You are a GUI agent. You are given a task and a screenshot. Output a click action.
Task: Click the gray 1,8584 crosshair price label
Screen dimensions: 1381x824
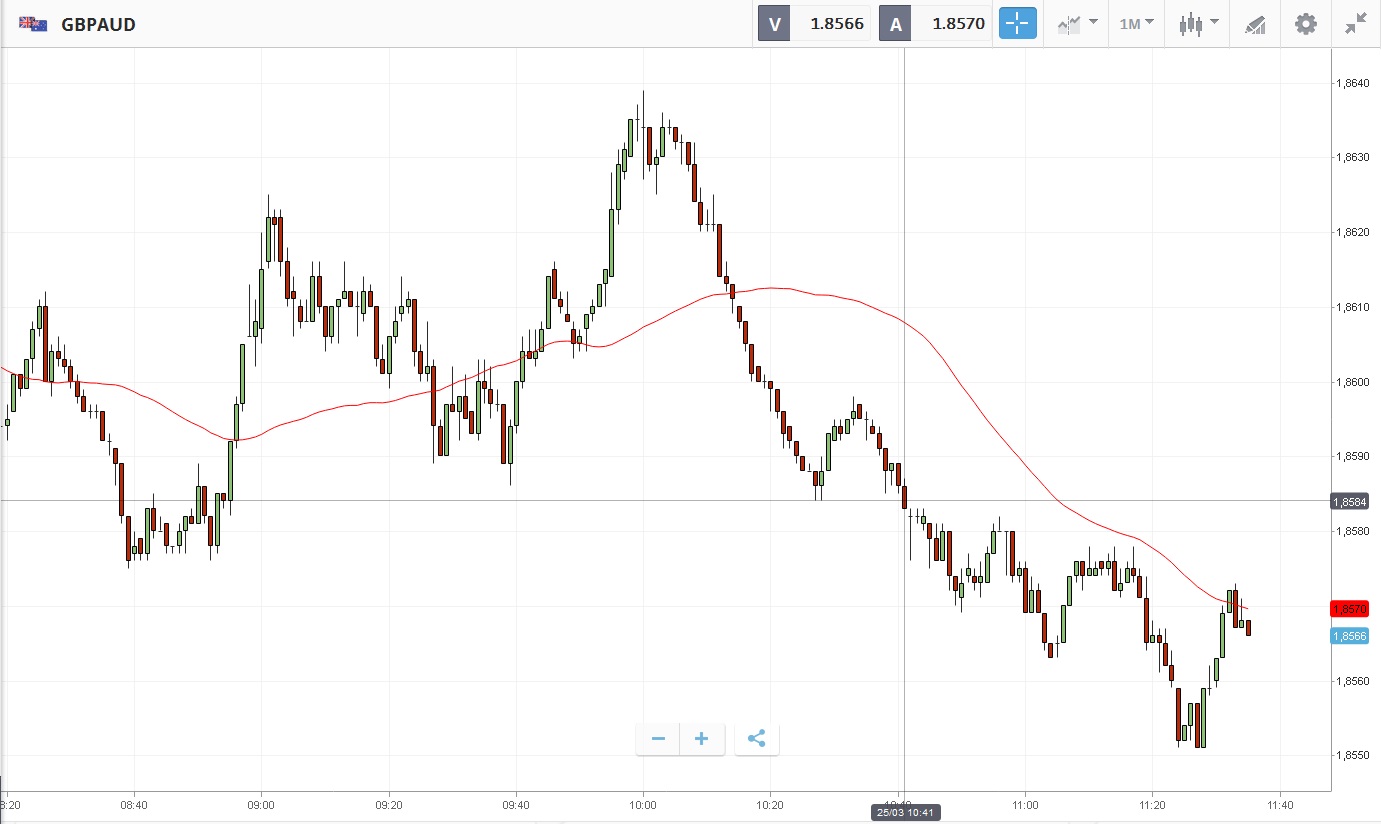click(1355, 501)
